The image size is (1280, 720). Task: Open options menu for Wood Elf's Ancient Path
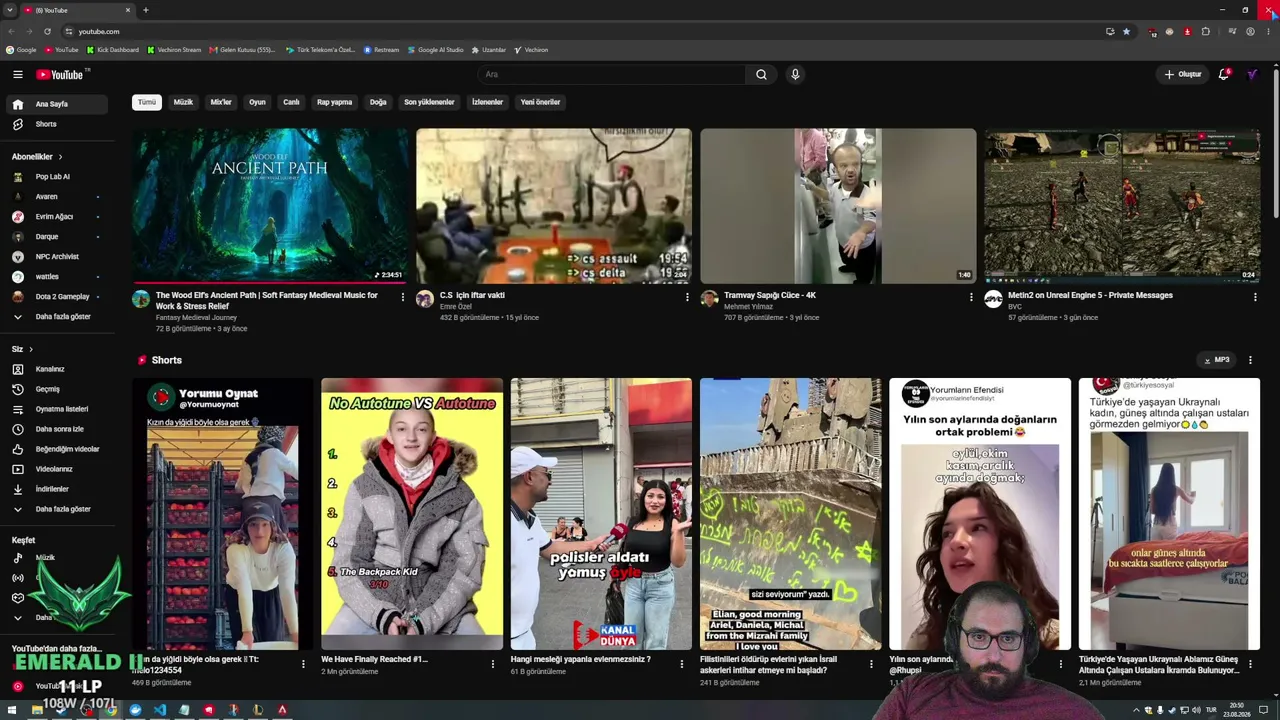coord(403,297)
